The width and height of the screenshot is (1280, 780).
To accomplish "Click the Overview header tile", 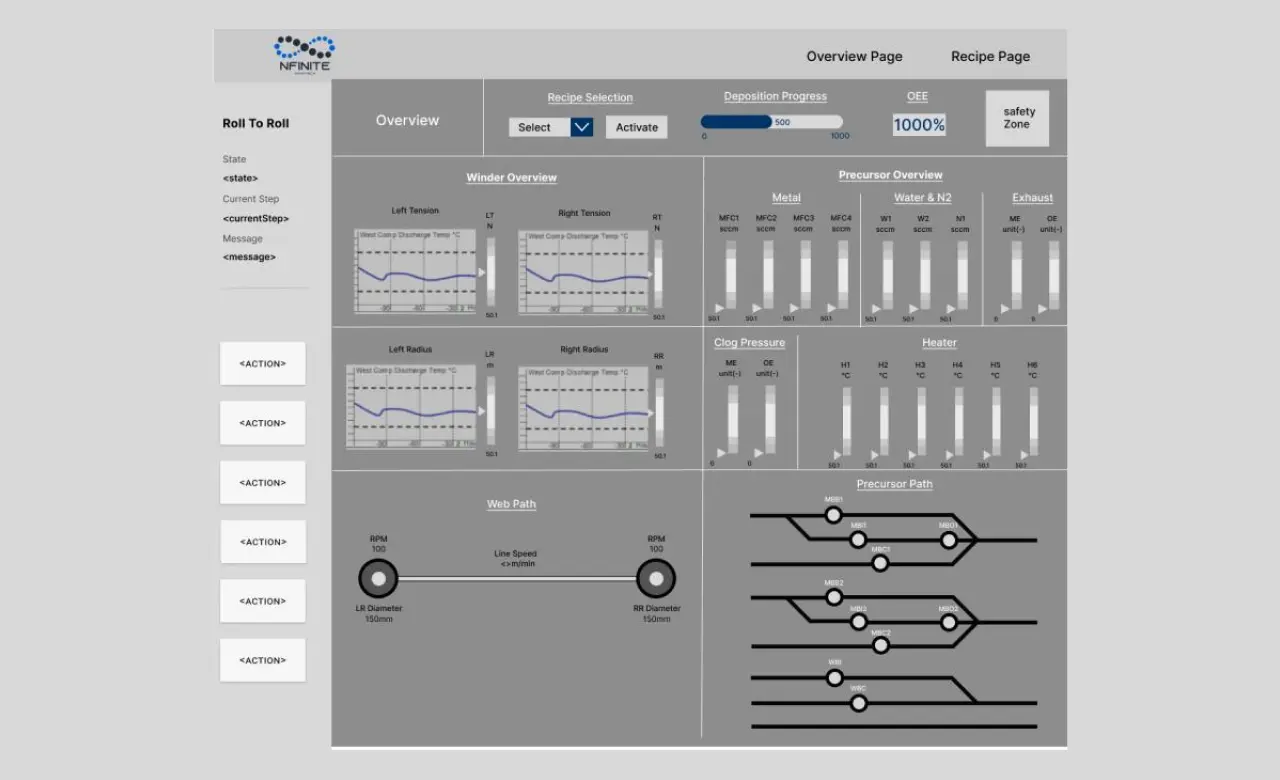I will click(407, 120).
